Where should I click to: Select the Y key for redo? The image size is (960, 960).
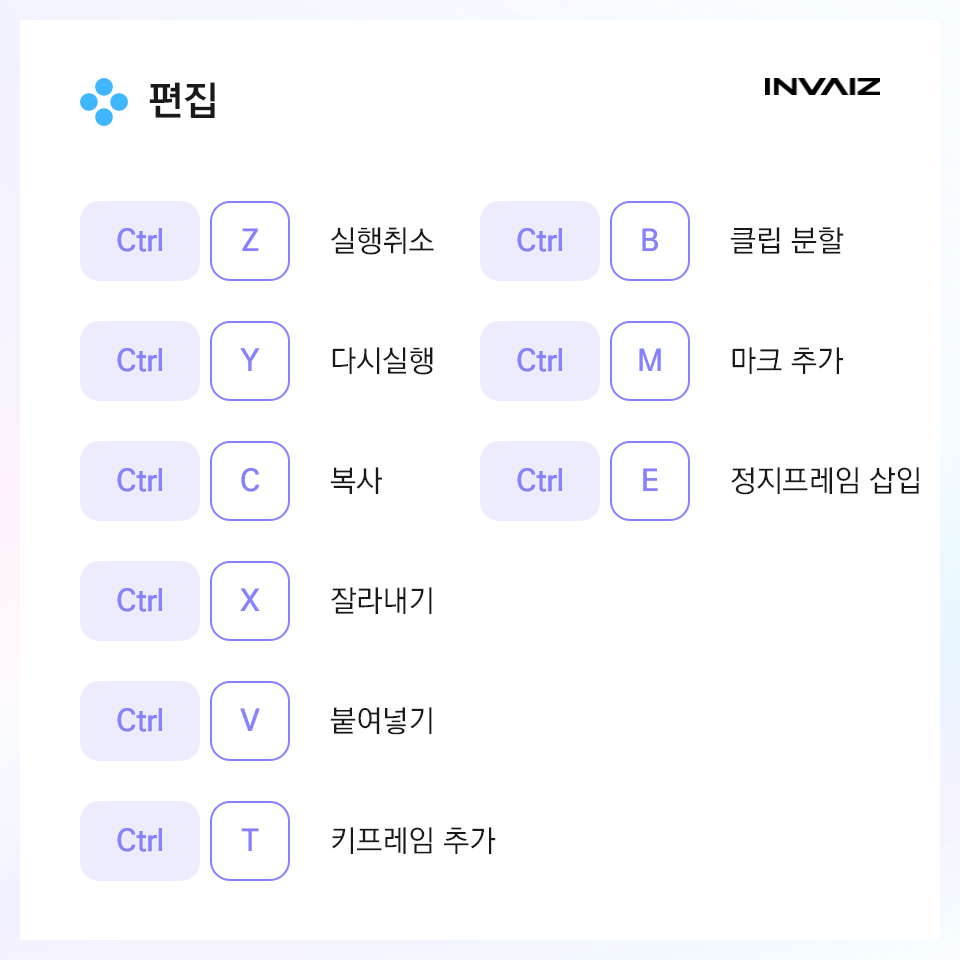pyautogui.click(x=250, y=361)
